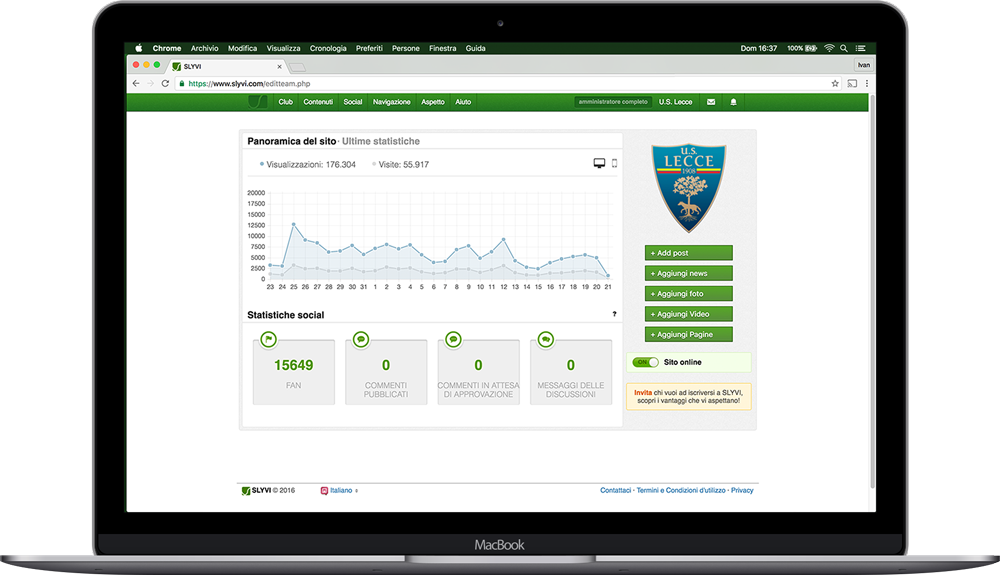Click the + Aggiungi foto button
1000x575 pixels.
pyautogui.click(x=689, y=294)
